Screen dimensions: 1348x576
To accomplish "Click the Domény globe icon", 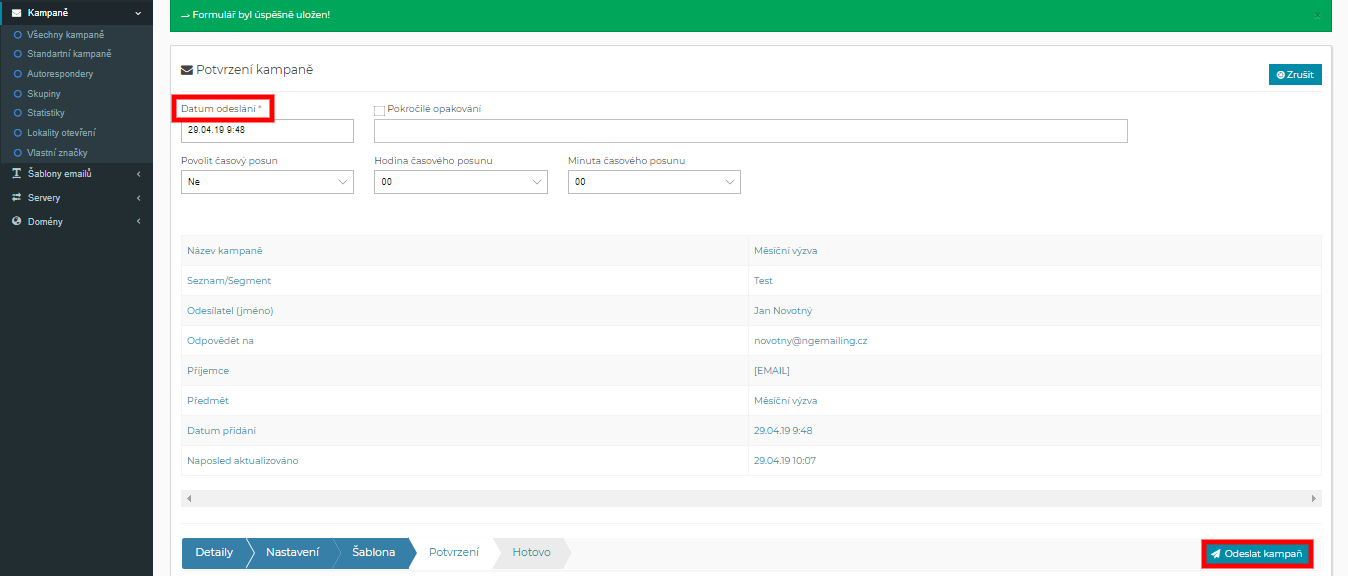I will coord(17,222).
